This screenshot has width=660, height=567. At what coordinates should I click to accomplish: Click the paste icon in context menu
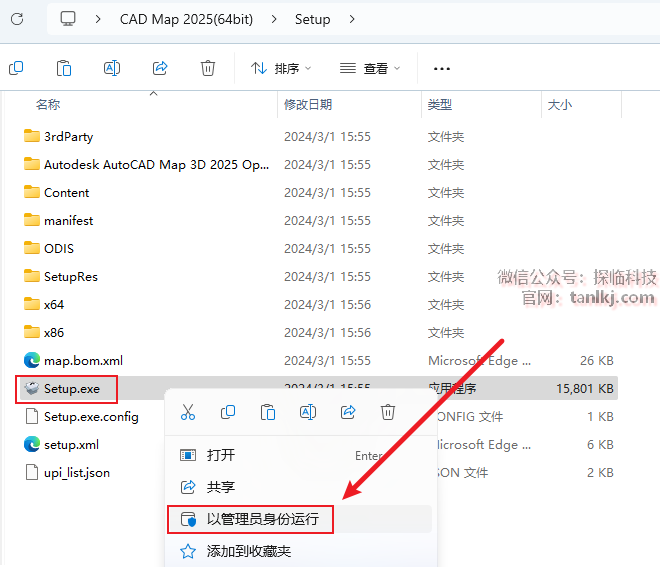[x=268, y=412]
